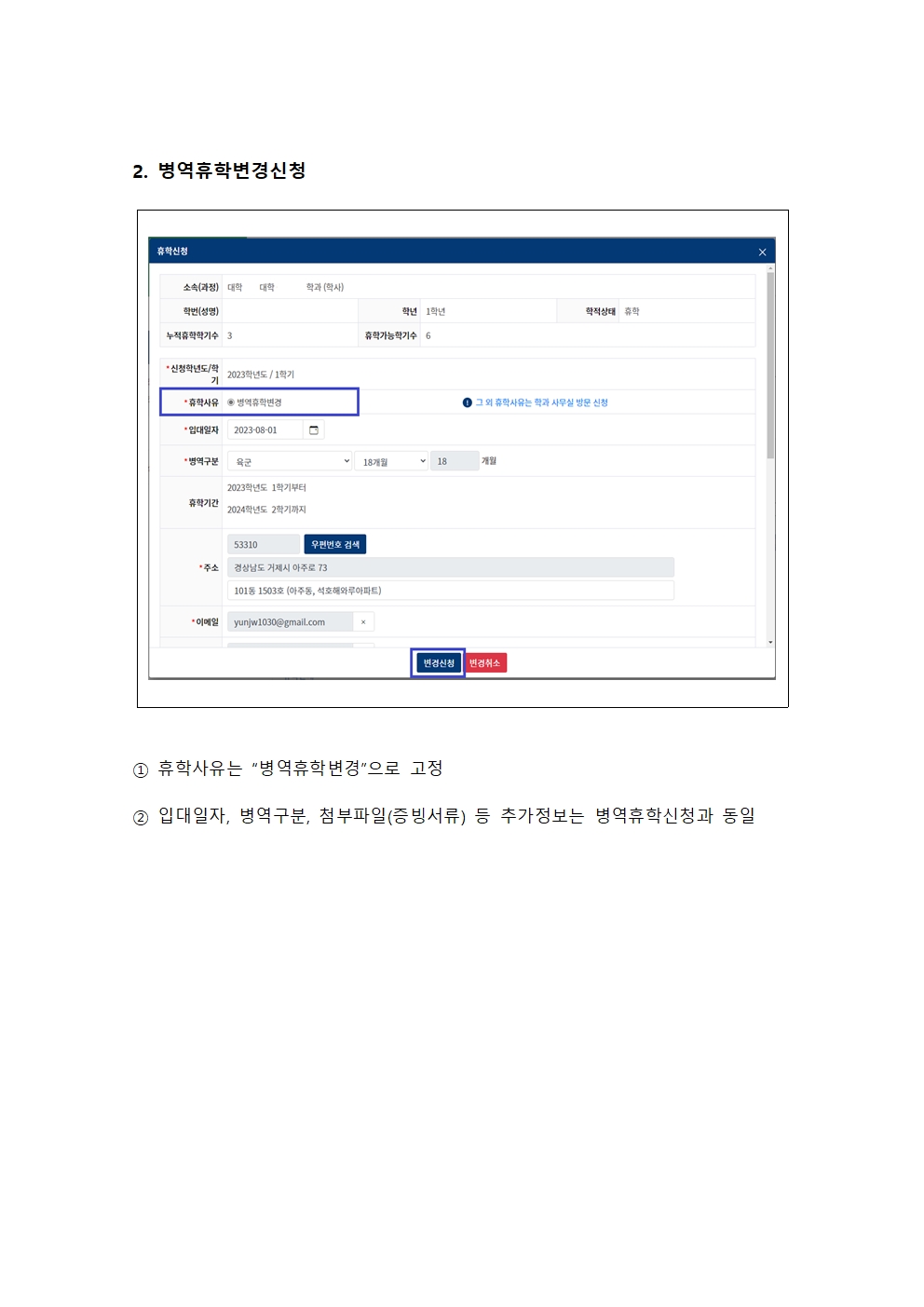This screenshot has width=924, height=1307.
Task: Click the yunjw1030@gmail.com email field
Action: (x=290, y=622)
